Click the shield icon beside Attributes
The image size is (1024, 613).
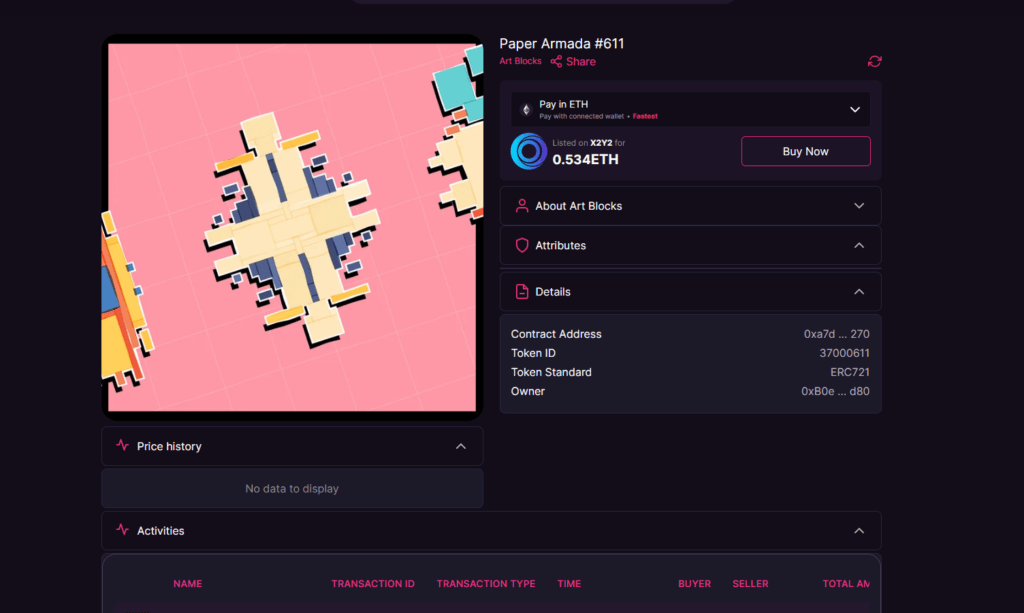click(x=521, y=246)
